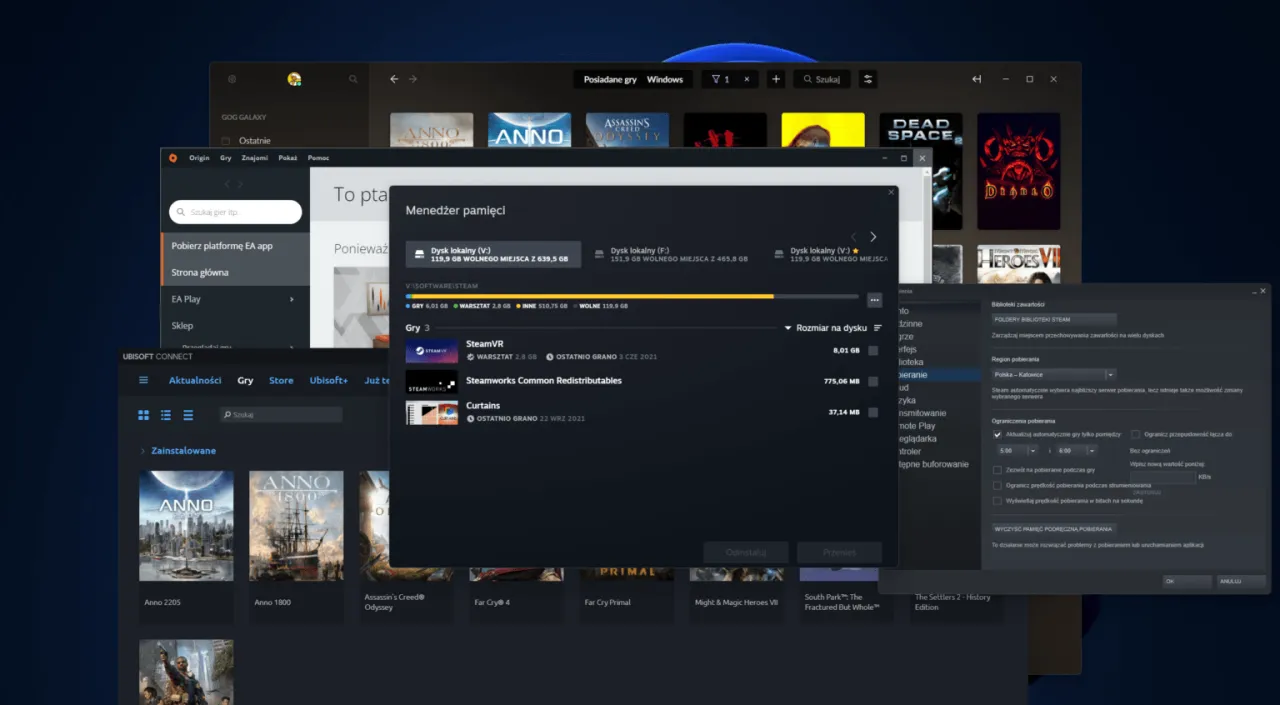
Task: Click Odinstaluj button in storage manager
Action: (x=746, y=552)
